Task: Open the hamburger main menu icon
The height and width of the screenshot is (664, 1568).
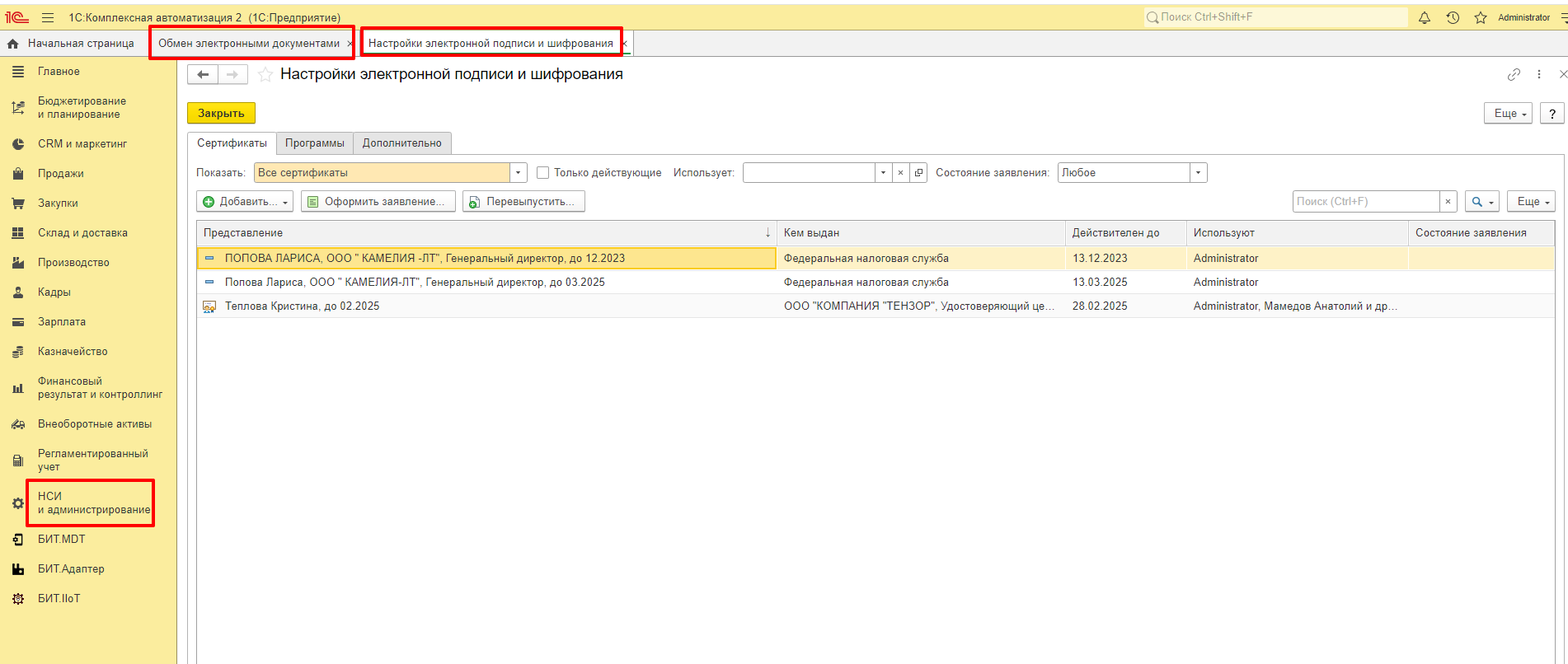Action: coord(48,17)
